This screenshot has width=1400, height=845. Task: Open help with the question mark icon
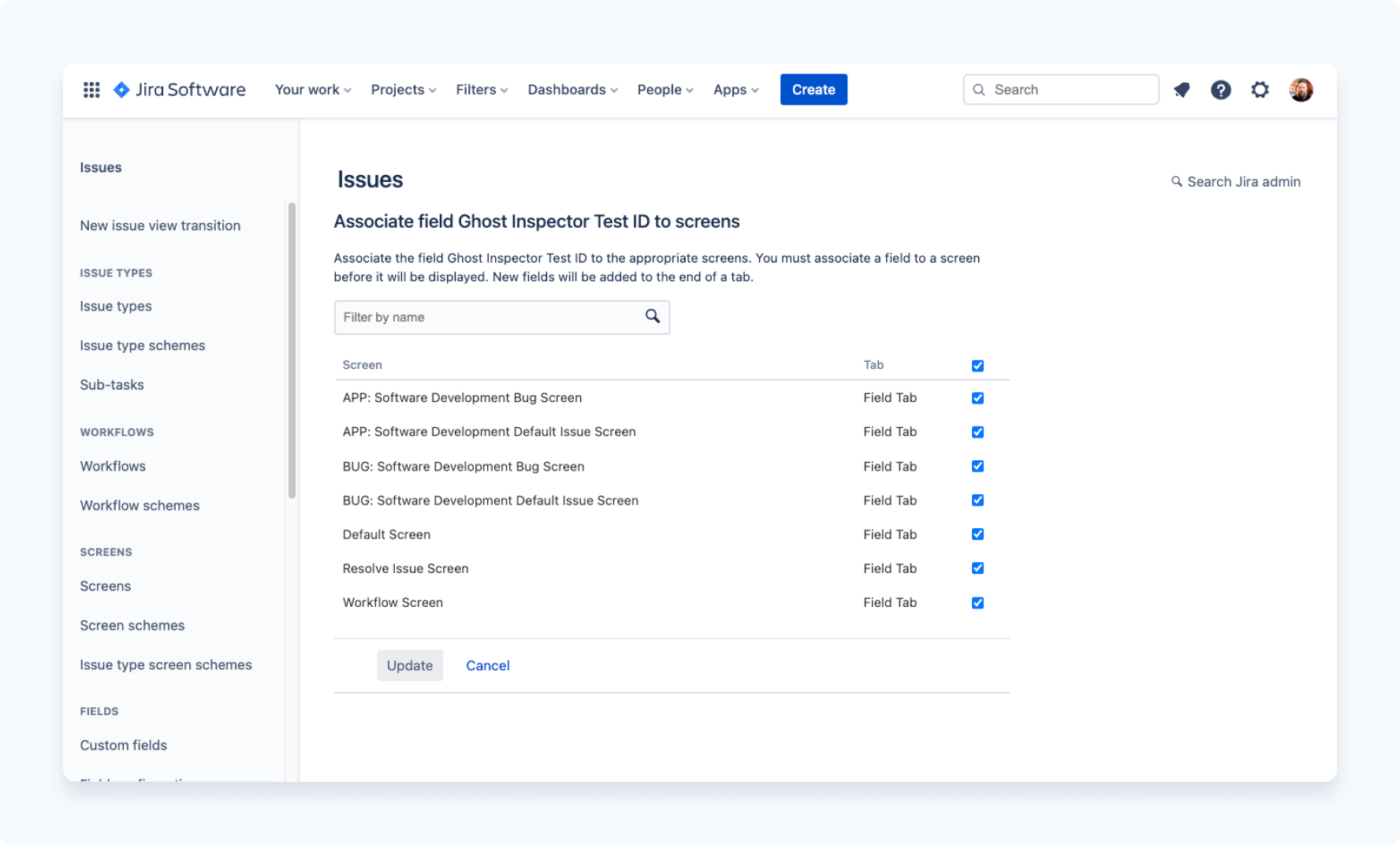[x=1221, y=90]
